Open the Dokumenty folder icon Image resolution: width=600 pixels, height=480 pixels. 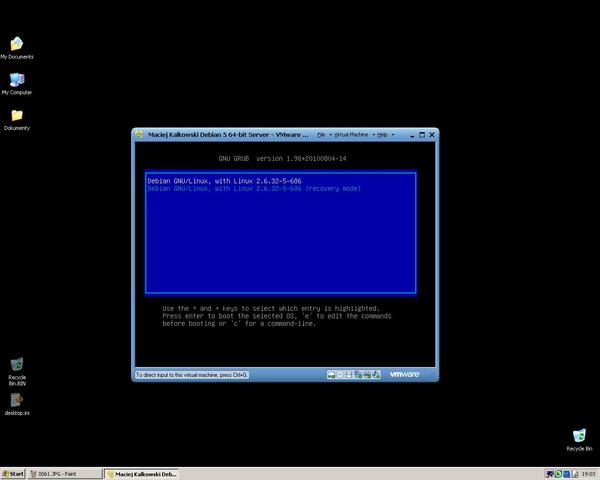pyautogui.click(x=16, y=116)
